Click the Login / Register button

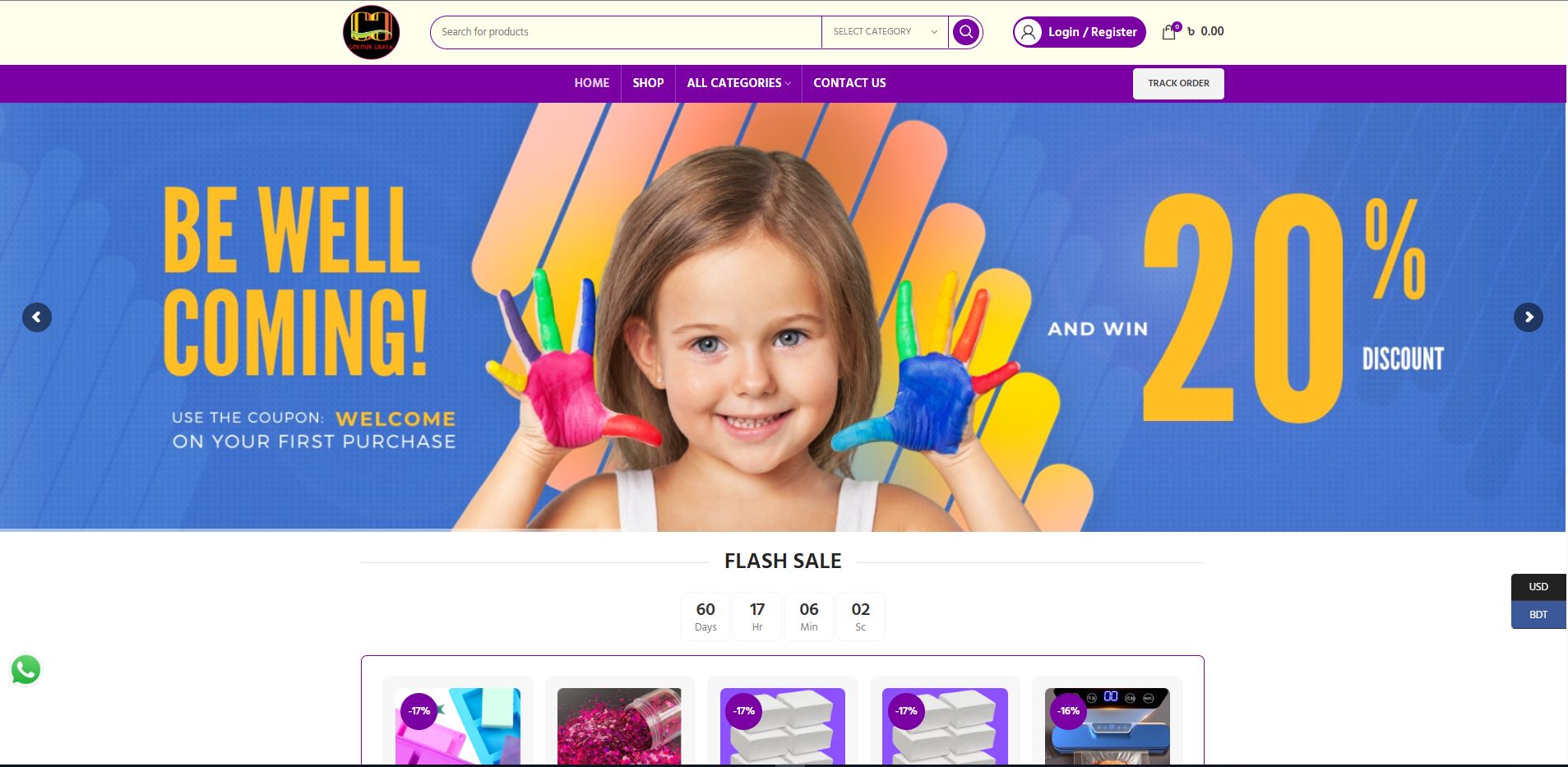(x=1079, y=32)
